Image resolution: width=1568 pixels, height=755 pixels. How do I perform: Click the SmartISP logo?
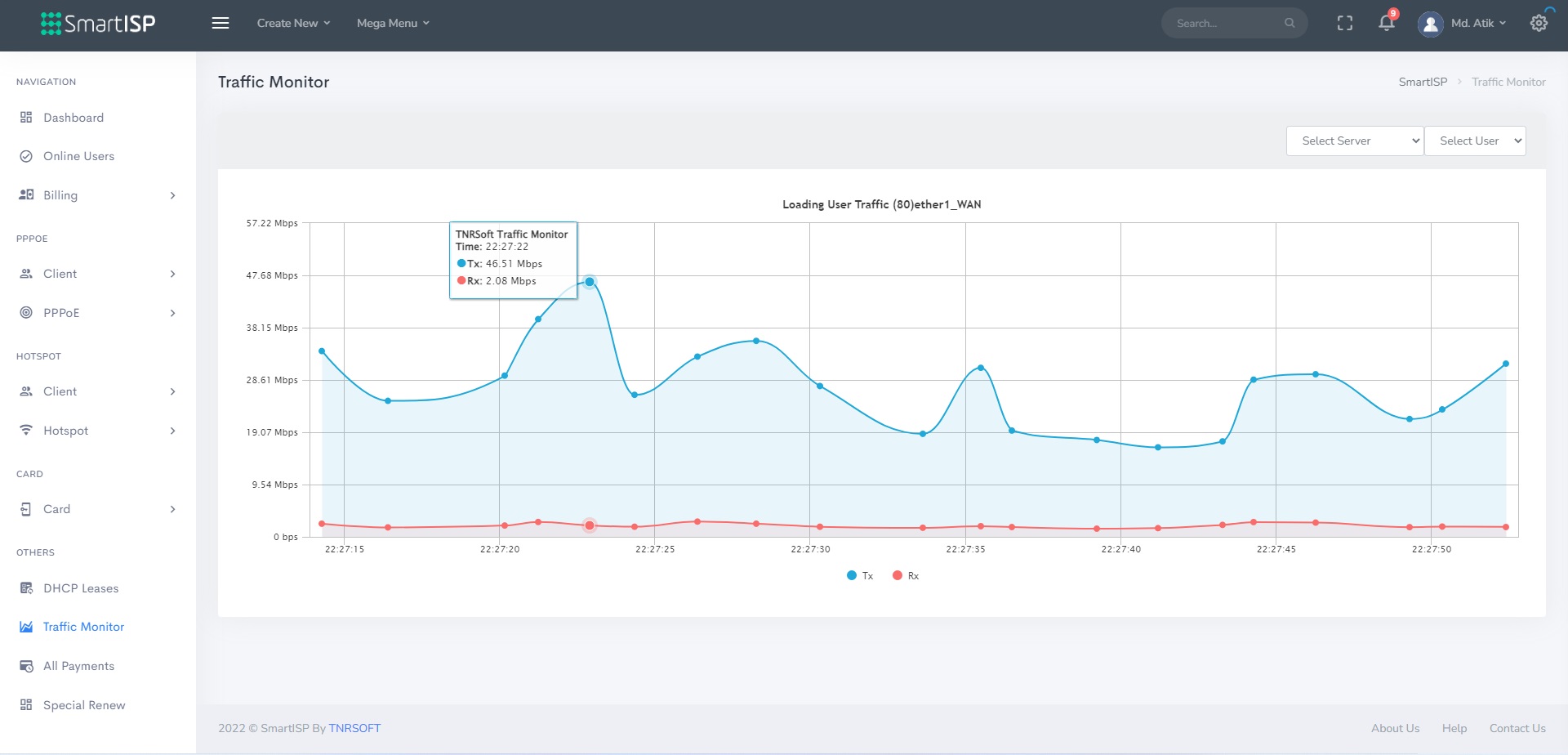tap(98, 23)
